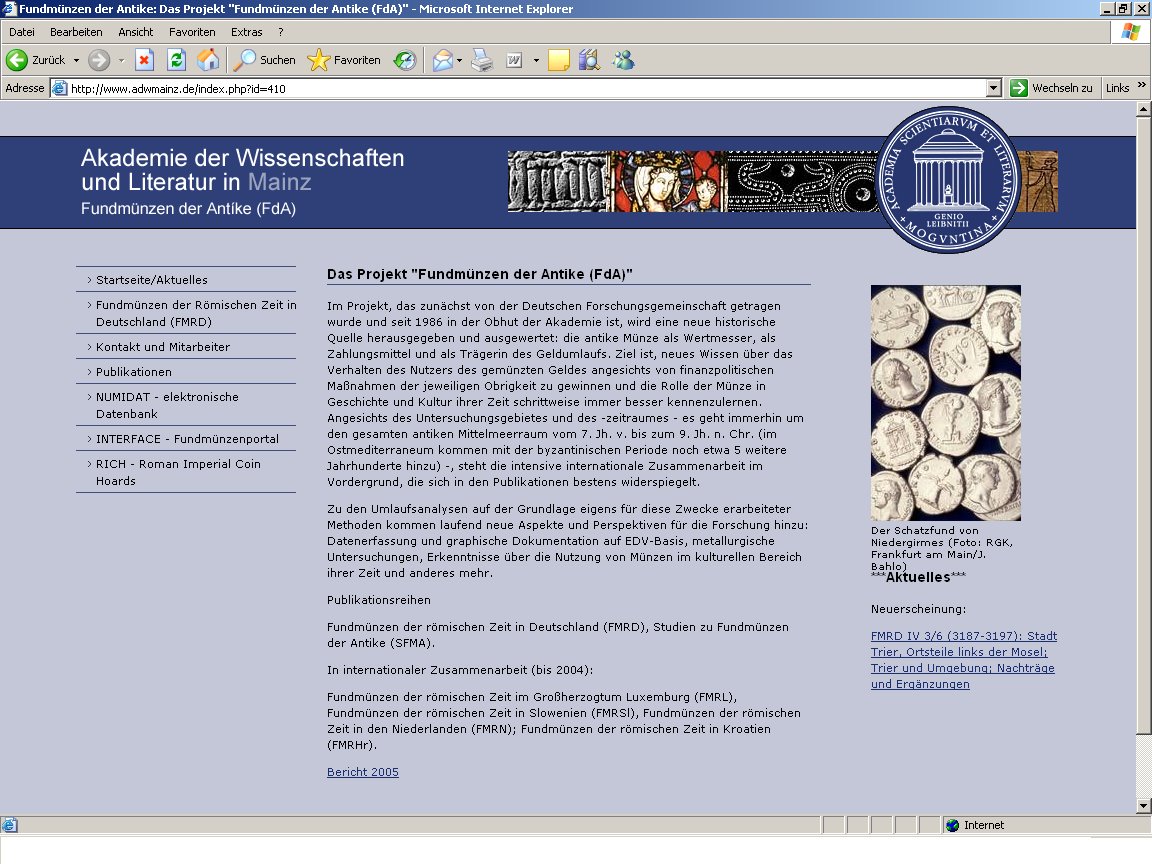Follow the Bericht 2005 link
The height and width of the screenshot is (864, 1152).
pyautogui.click(x=363, y=772)
